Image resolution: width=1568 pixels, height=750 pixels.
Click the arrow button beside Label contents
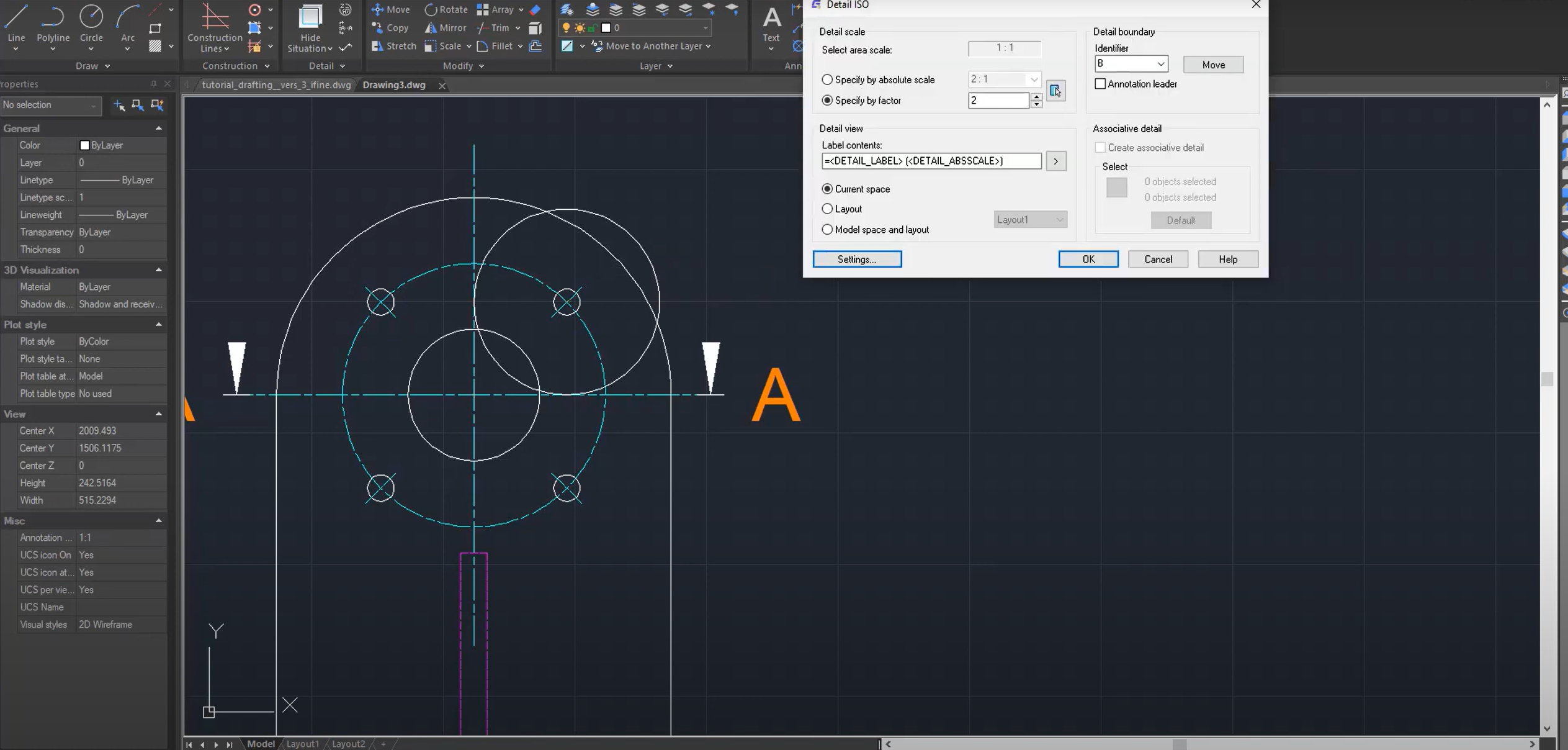tap(1055, 161)
